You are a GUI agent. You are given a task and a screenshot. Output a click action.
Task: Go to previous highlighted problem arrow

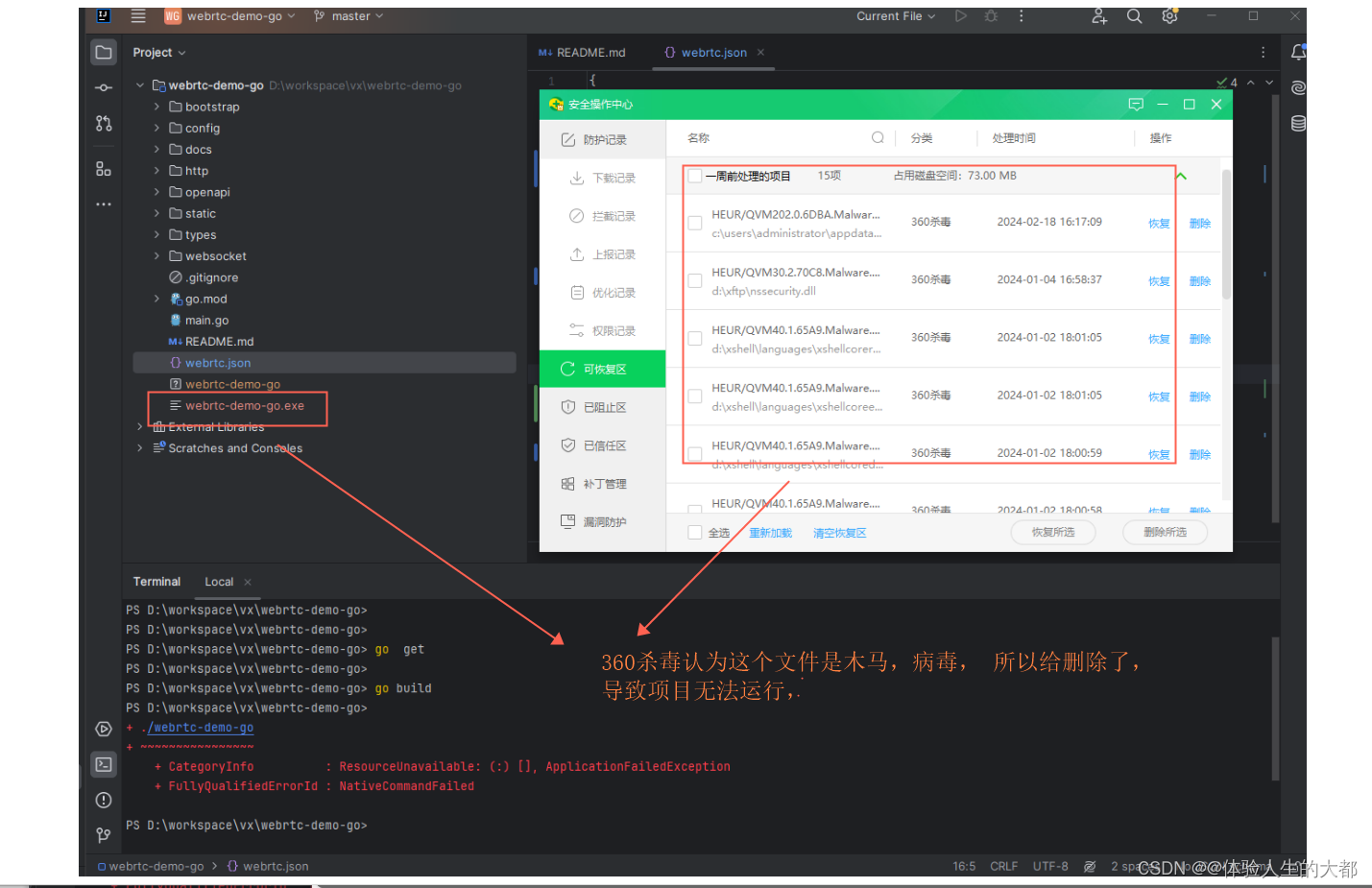[x=1251, y=83]
